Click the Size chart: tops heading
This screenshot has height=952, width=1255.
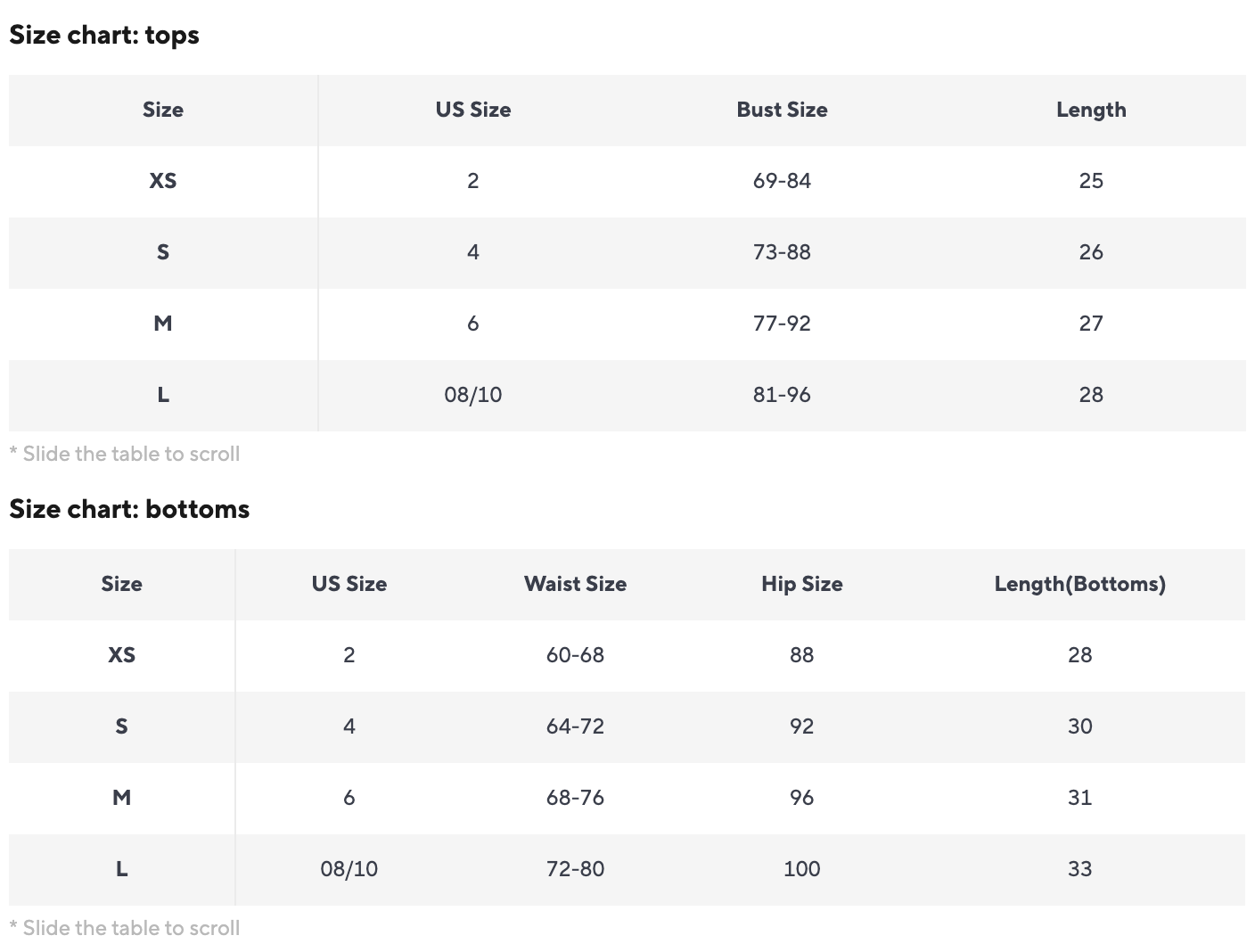pos(104,35)
